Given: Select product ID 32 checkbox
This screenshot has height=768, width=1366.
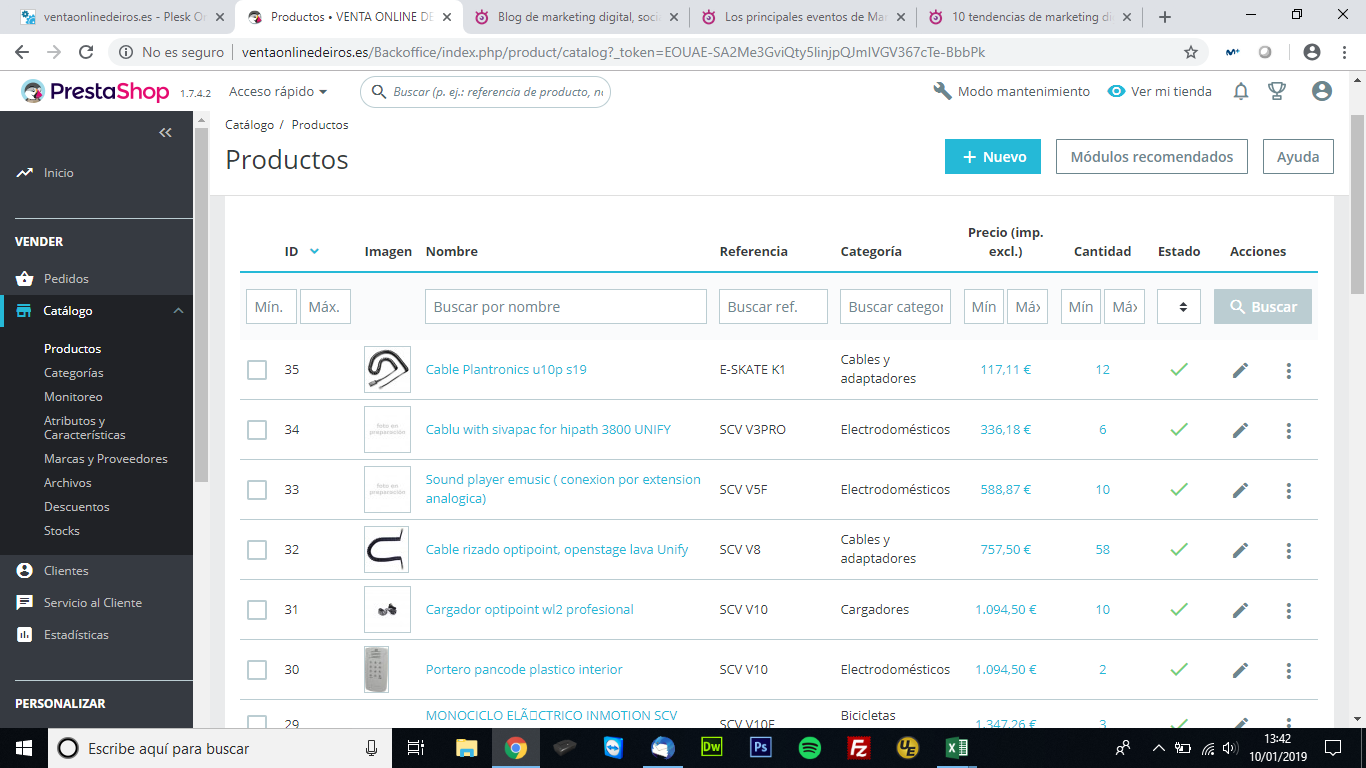Looking at the screenshot, I should (257, 550).
